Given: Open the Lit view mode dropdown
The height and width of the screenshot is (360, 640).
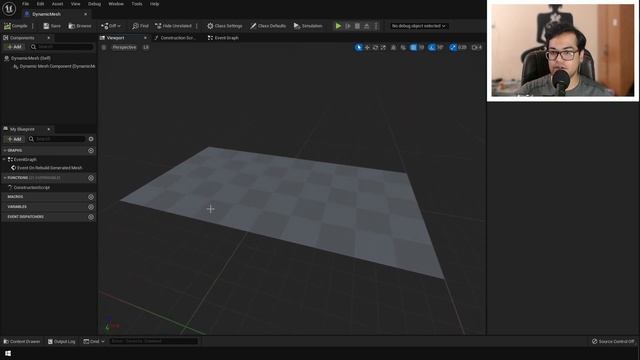Looking at the screenshot, I should click(146, 47).
